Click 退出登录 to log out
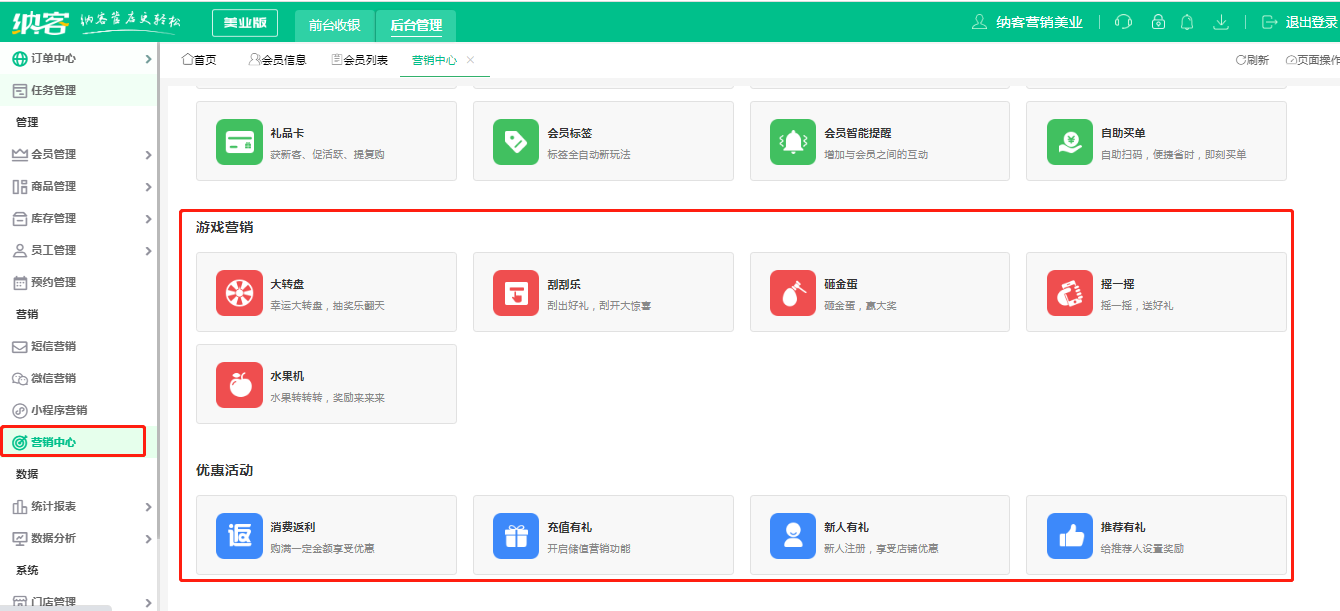1340x611 pixels. pyautogui.click(x=1299, y=22)
